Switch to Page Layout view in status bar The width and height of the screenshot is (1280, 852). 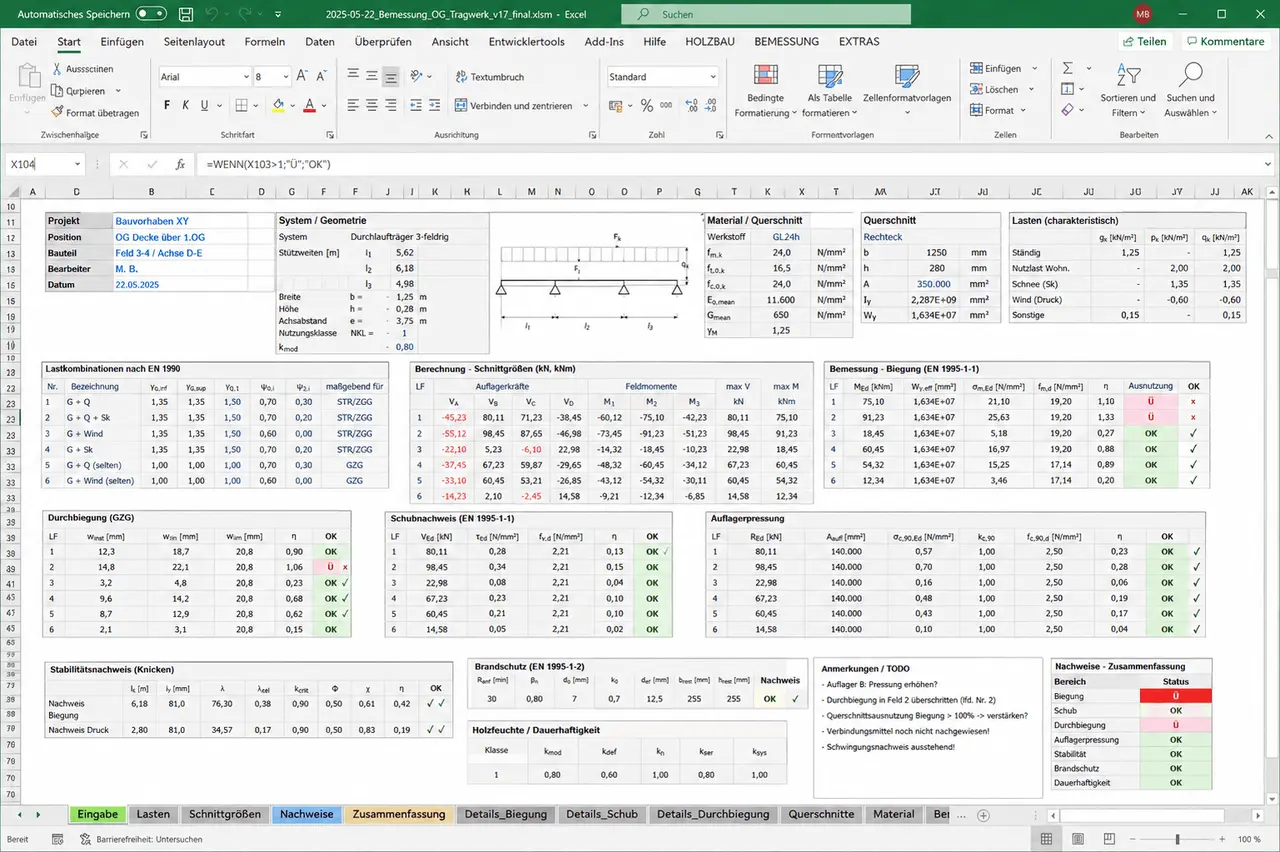[x=1076, y=840]
